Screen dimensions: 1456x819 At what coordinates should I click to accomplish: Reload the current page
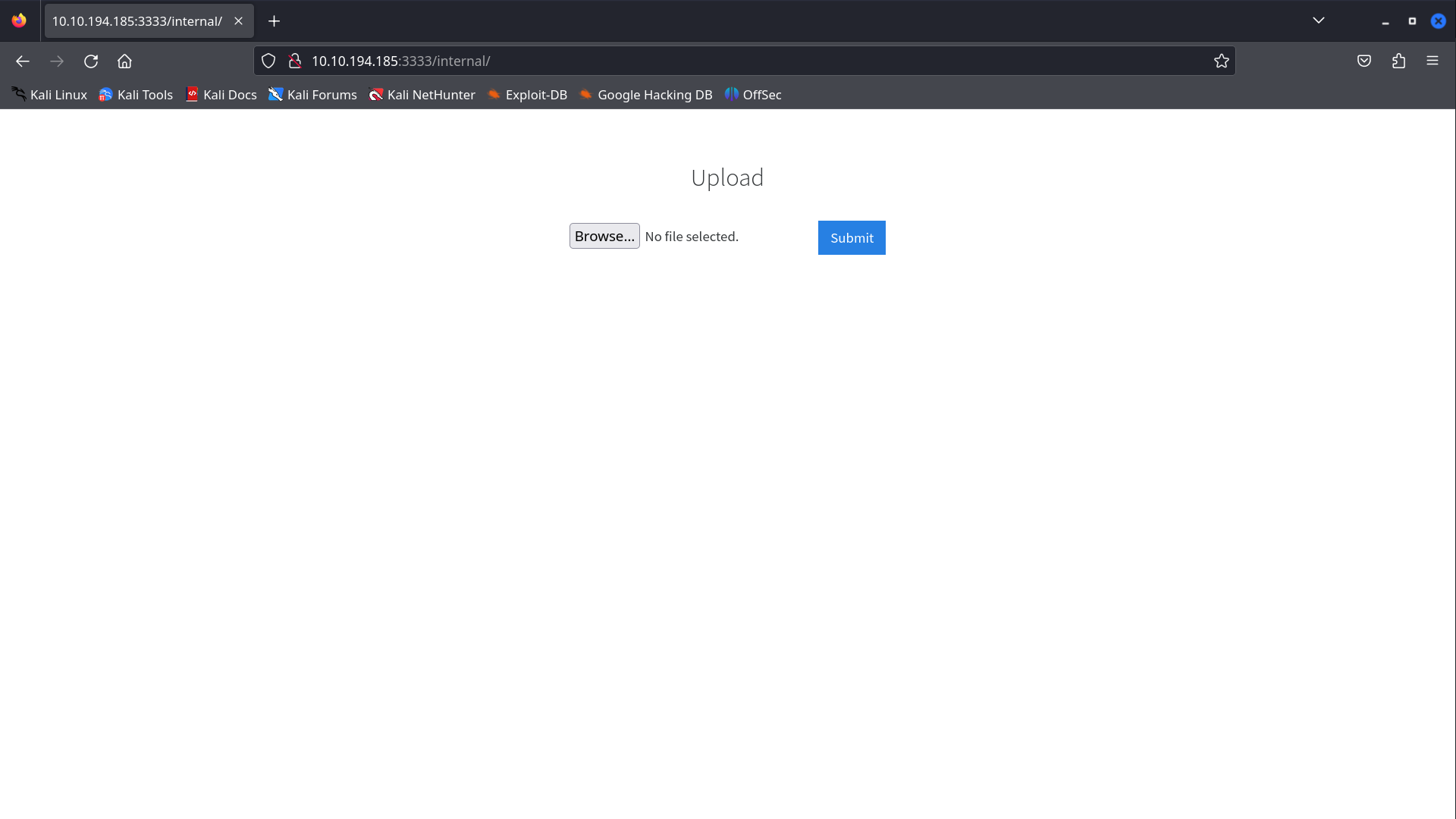point(91,61)
